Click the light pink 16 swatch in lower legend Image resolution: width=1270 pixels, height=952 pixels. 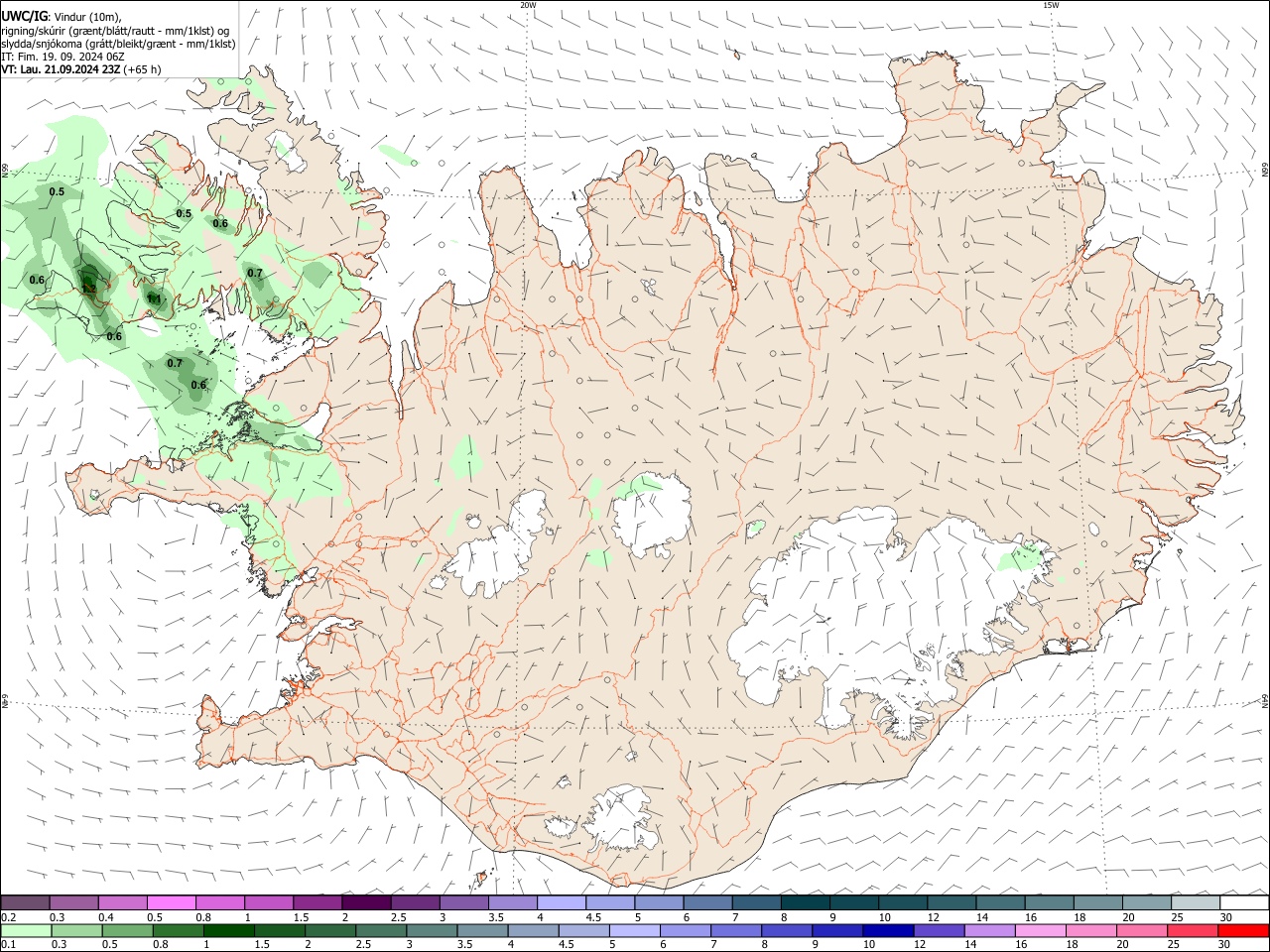1041,931
